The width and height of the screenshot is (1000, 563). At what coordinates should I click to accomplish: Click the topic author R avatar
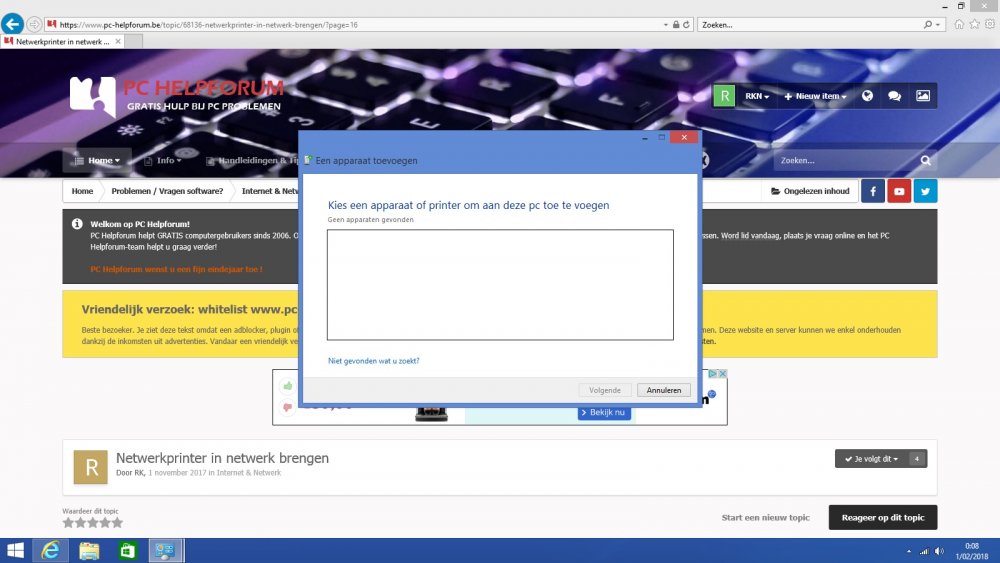(91, 467)
